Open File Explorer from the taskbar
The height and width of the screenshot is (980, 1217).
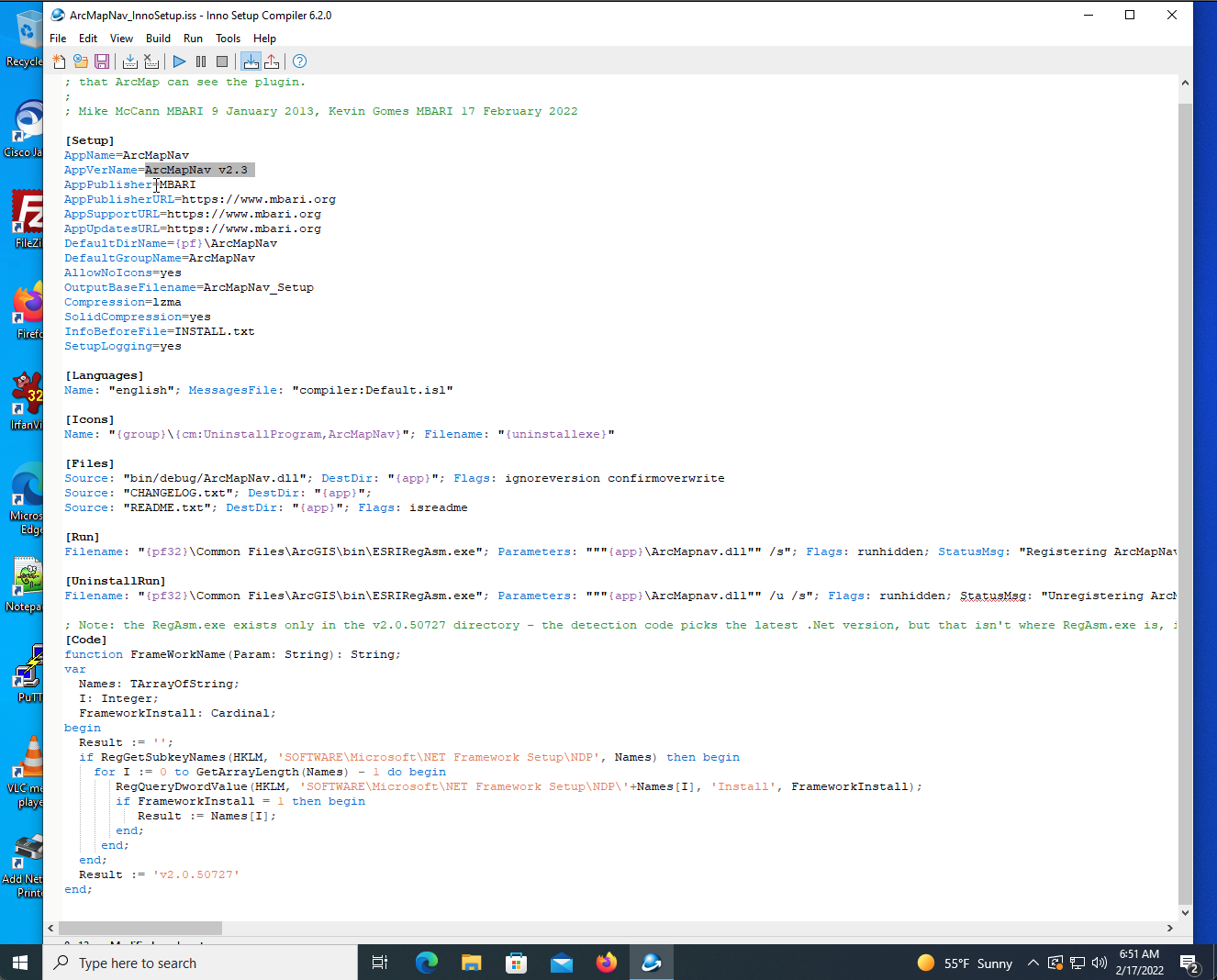471,963
